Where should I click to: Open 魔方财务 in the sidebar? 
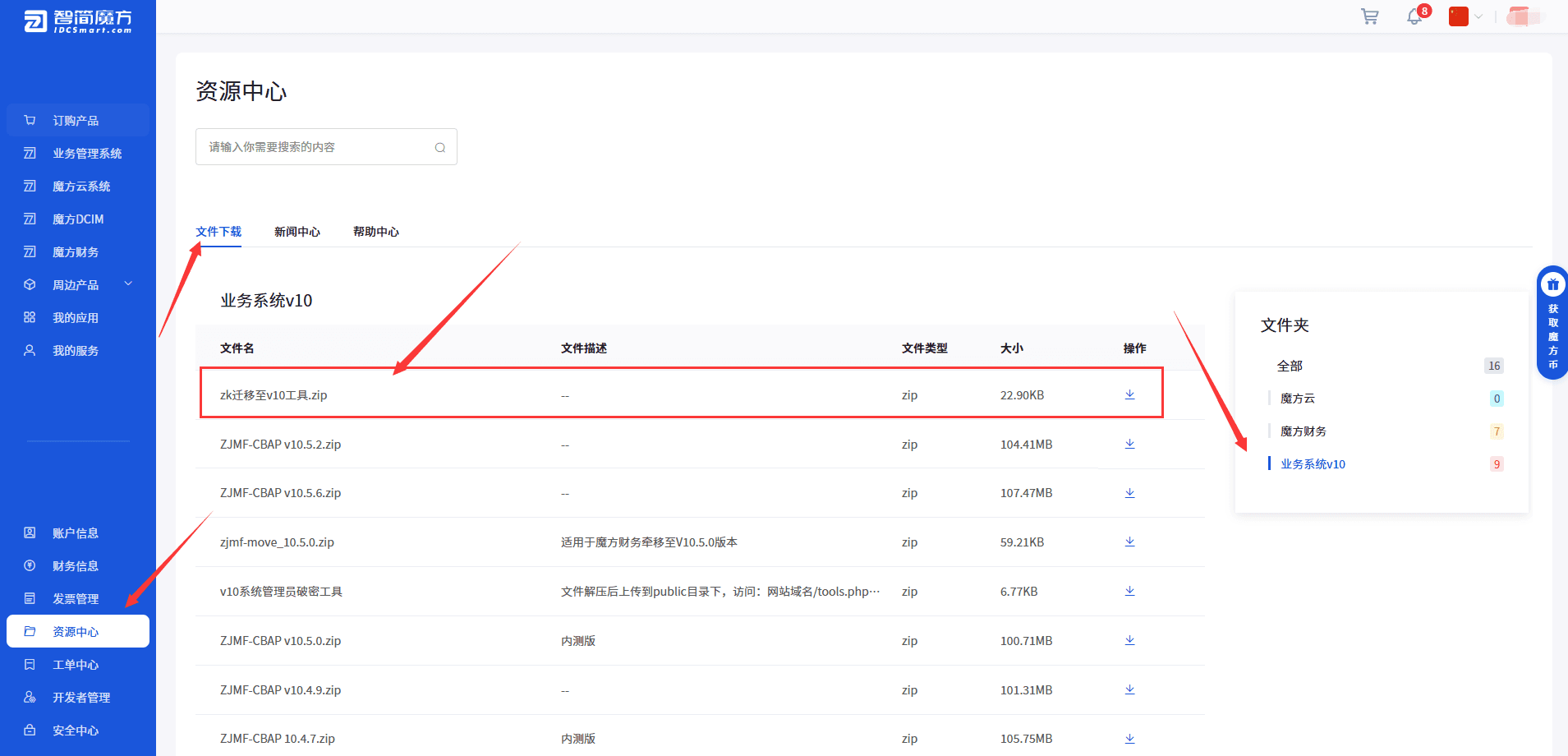pyautogui.click(x=78, y=251)
